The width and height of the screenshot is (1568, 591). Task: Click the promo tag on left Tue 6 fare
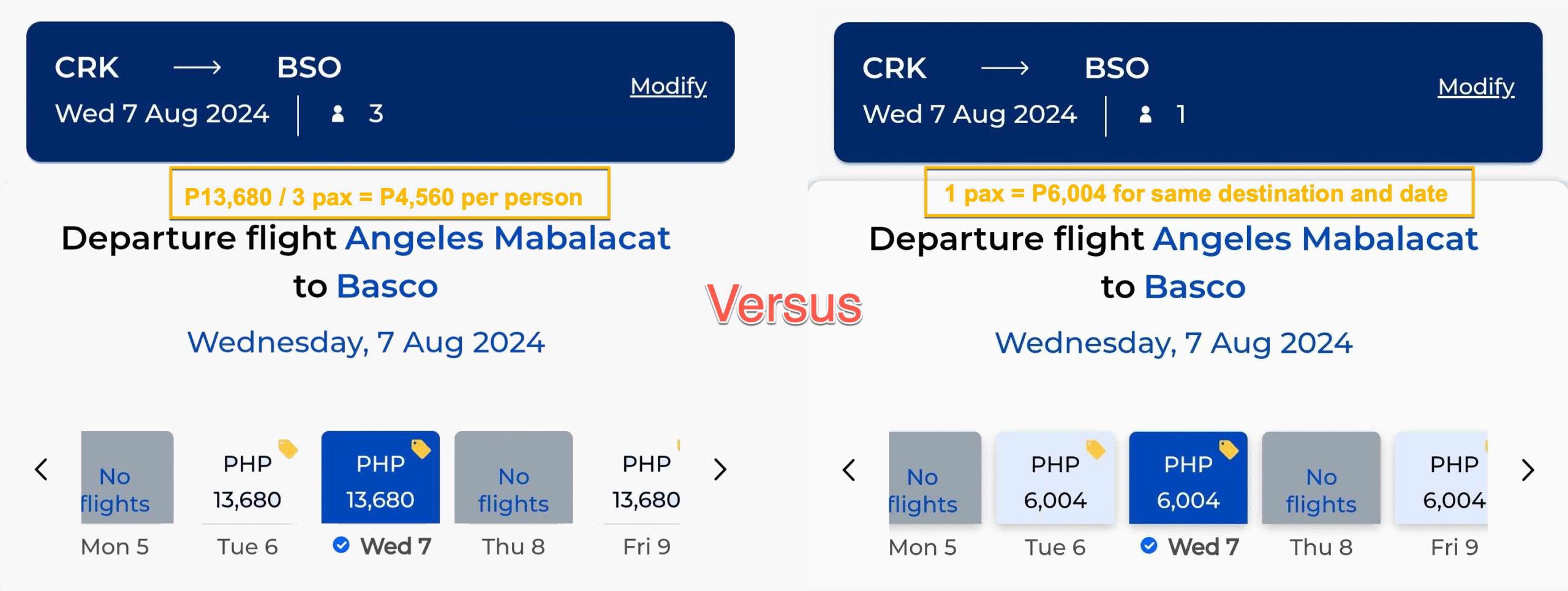(287, 449)
